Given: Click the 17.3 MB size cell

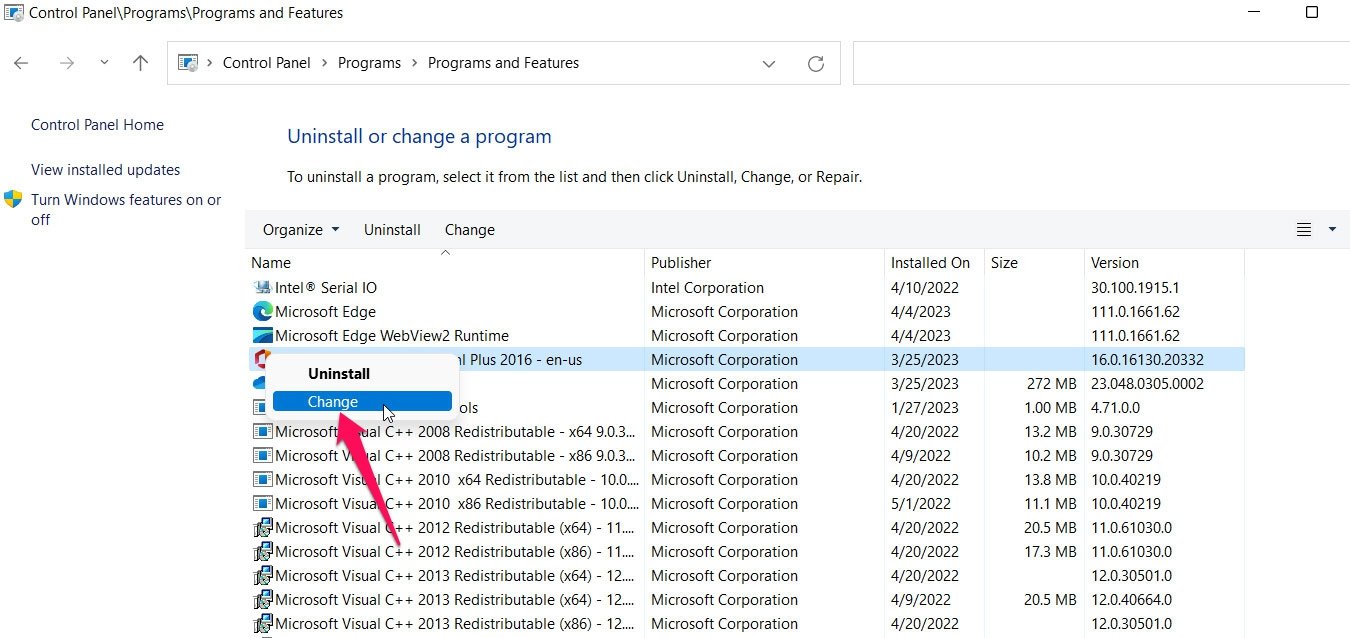Looking at the screenshot, I should coord(1051,552).
